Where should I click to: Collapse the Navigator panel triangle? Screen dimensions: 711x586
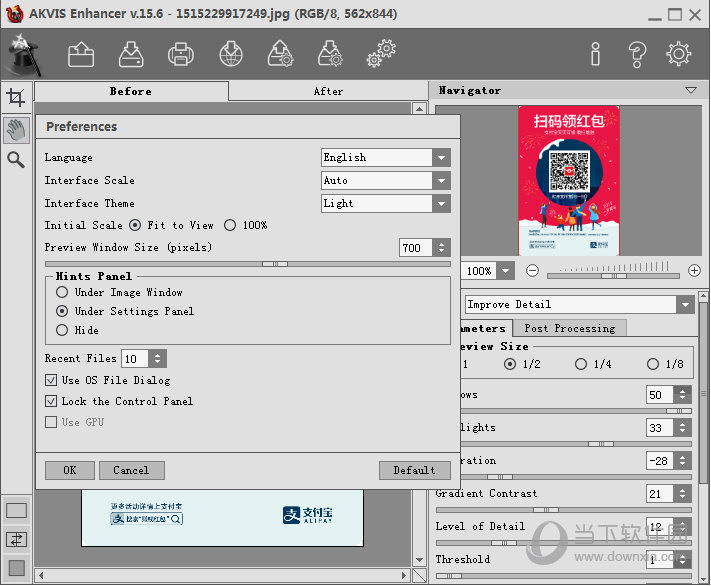pos(691,90)
